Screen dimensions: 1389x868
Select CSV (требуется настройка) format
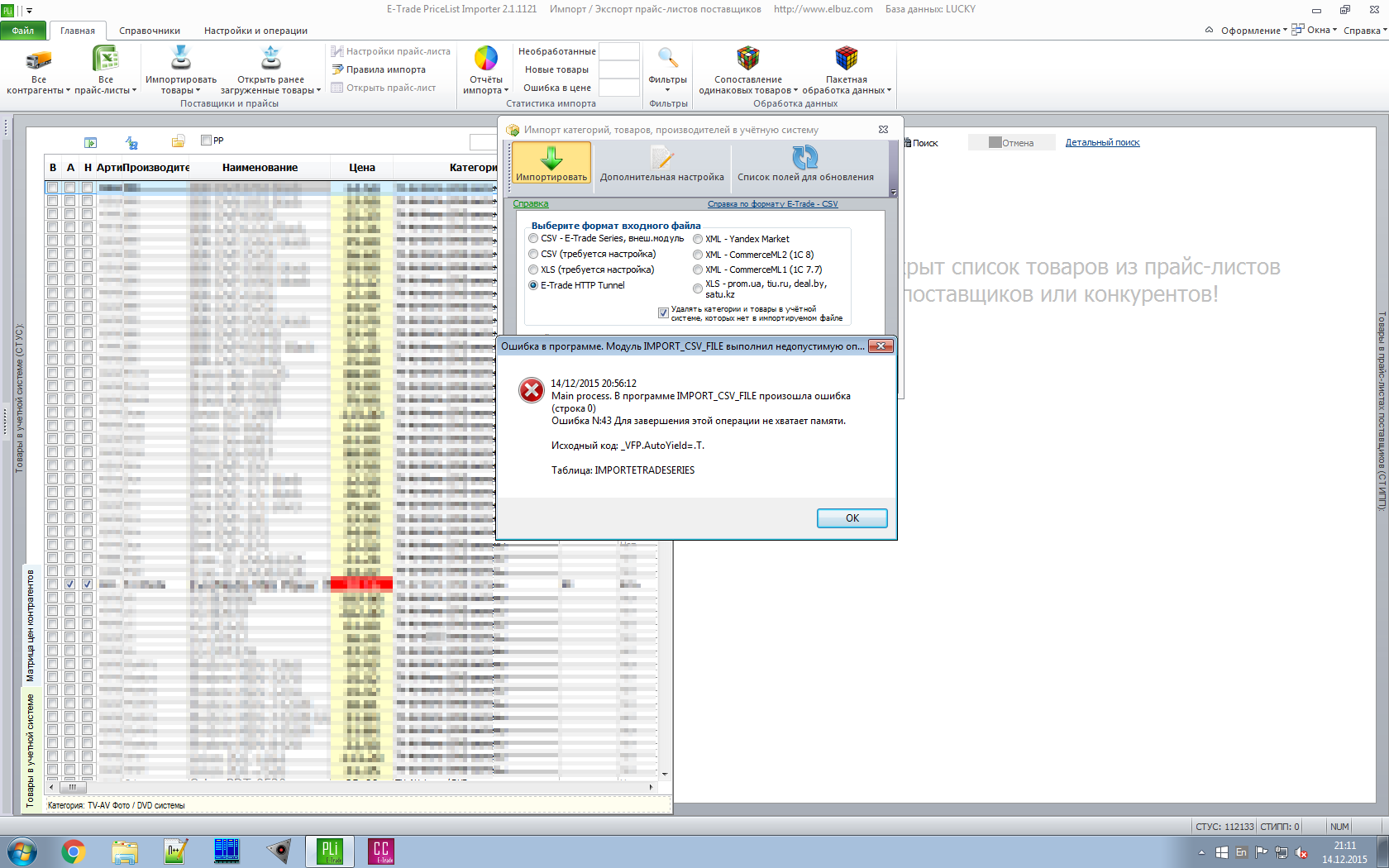(533, 254)
